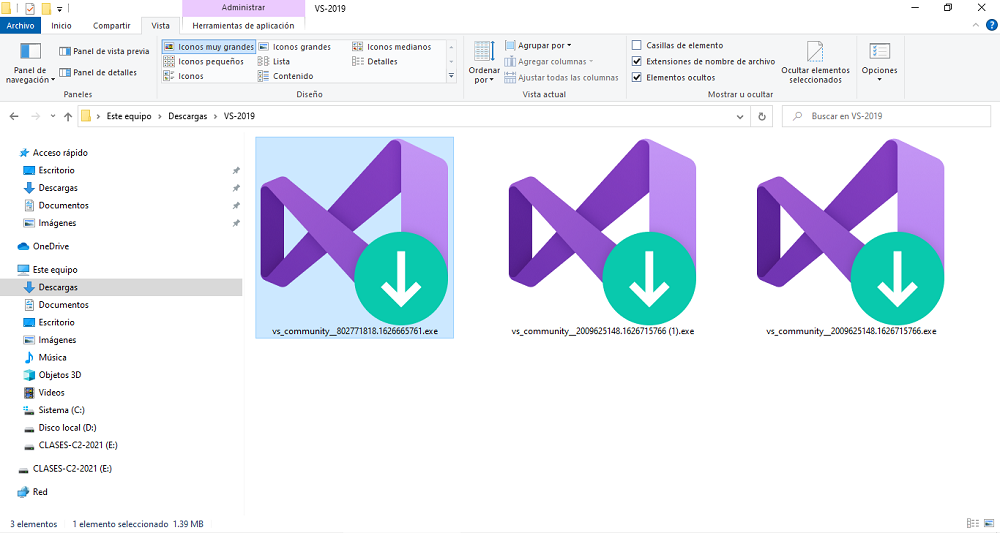
Task: Enable Casillas de elemento checkbox
Action: pyautogui.click(x=636, y=45)
